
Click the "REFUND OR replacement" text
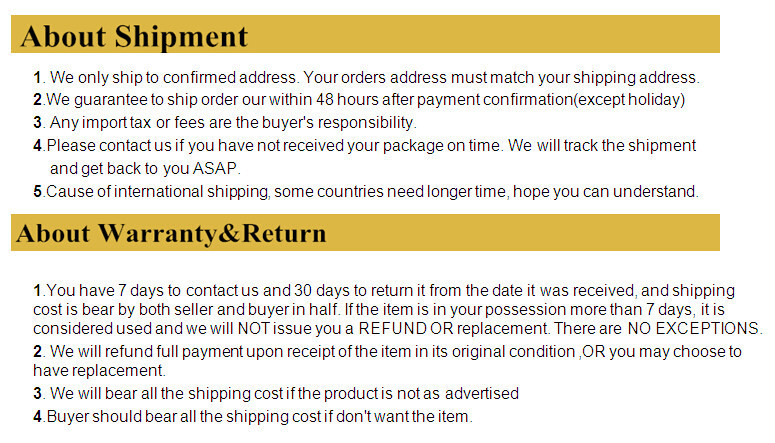click(x=434, y=329)
